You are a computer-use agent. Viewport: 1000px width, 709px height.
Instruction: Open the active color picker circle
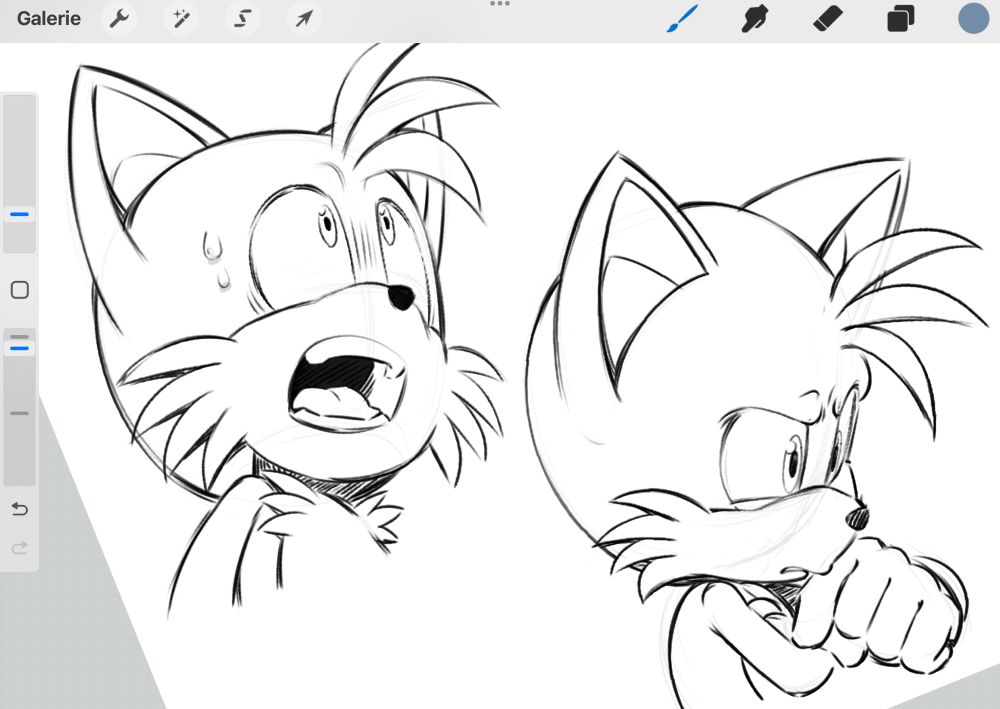click(x=973, y=18)
